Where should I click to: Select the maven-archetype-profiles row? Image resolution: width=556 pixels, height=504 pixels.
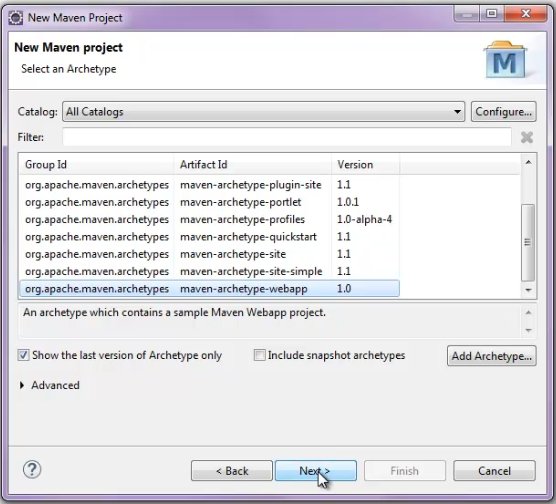point(210,220)
